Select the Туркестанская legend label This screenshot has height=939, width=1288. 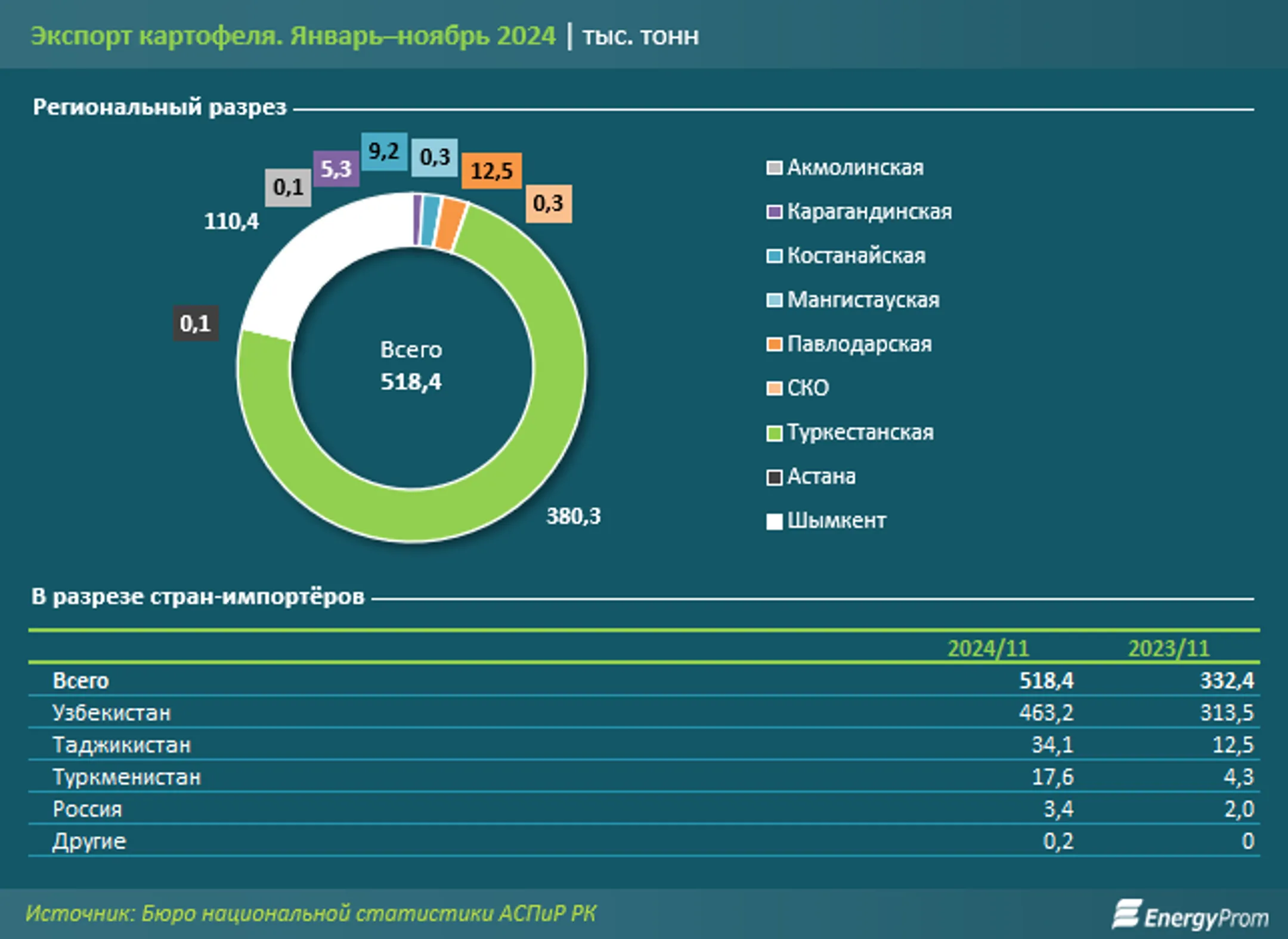click(860, 432)
